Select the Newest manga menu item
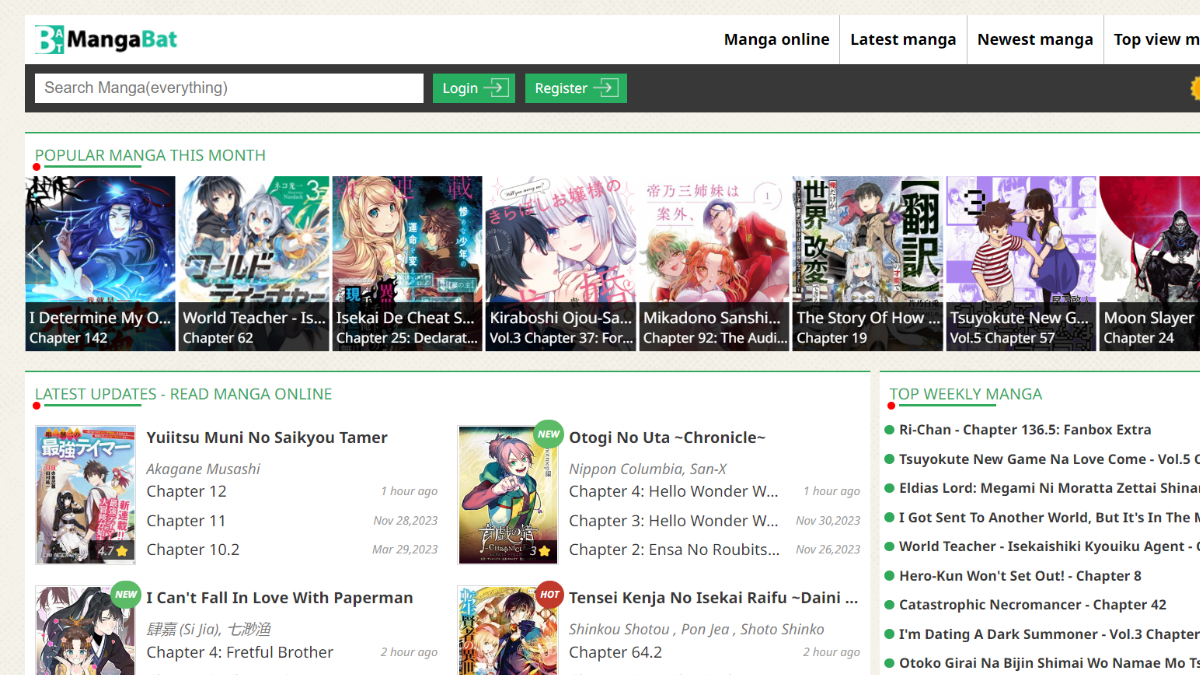1200x675 pixels. [x=1035, y=40]
